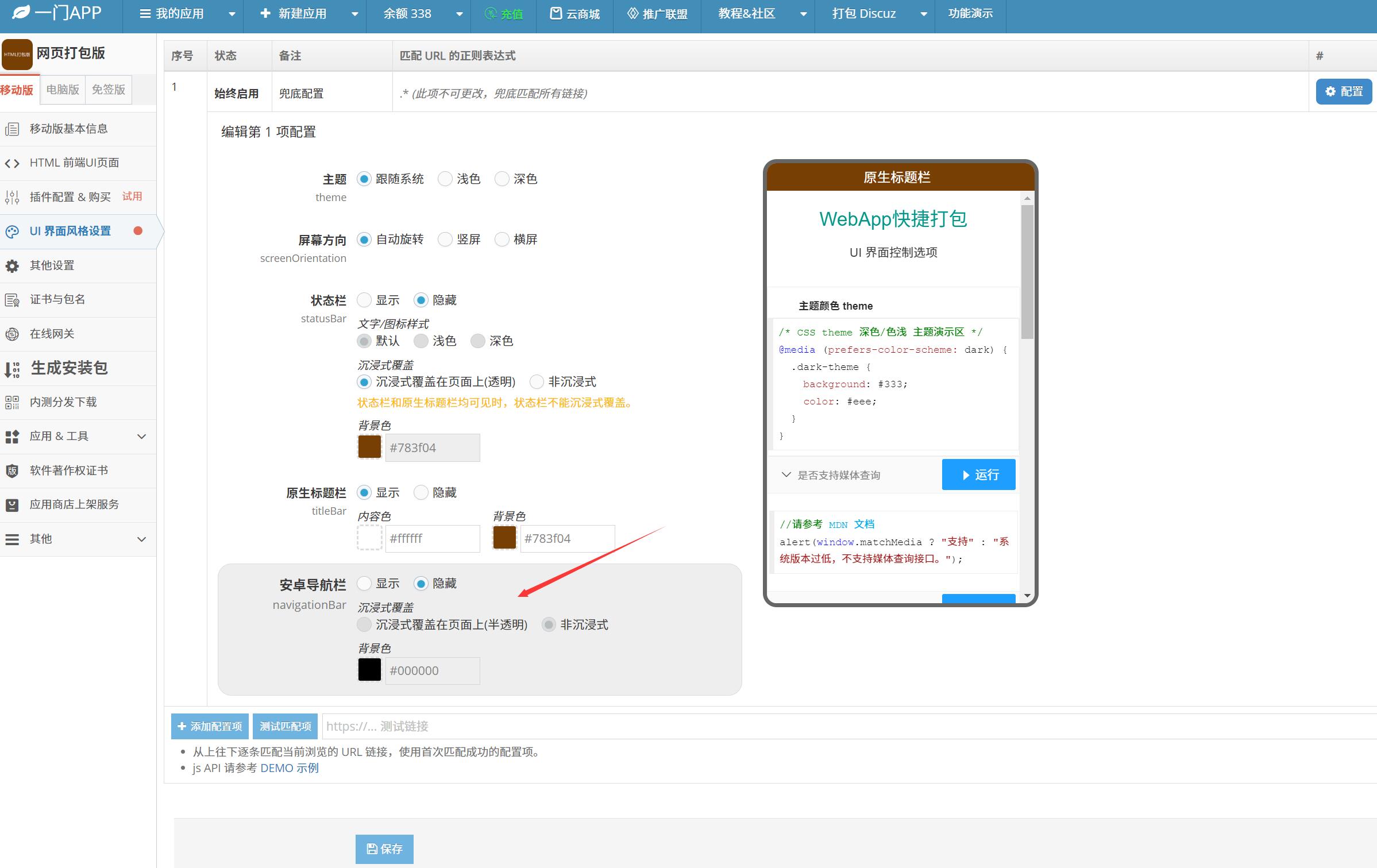Screen dimensions: 1377x868
Task: Set 原生标题栏 to 隐藏
Action: [x=421, y=492]
